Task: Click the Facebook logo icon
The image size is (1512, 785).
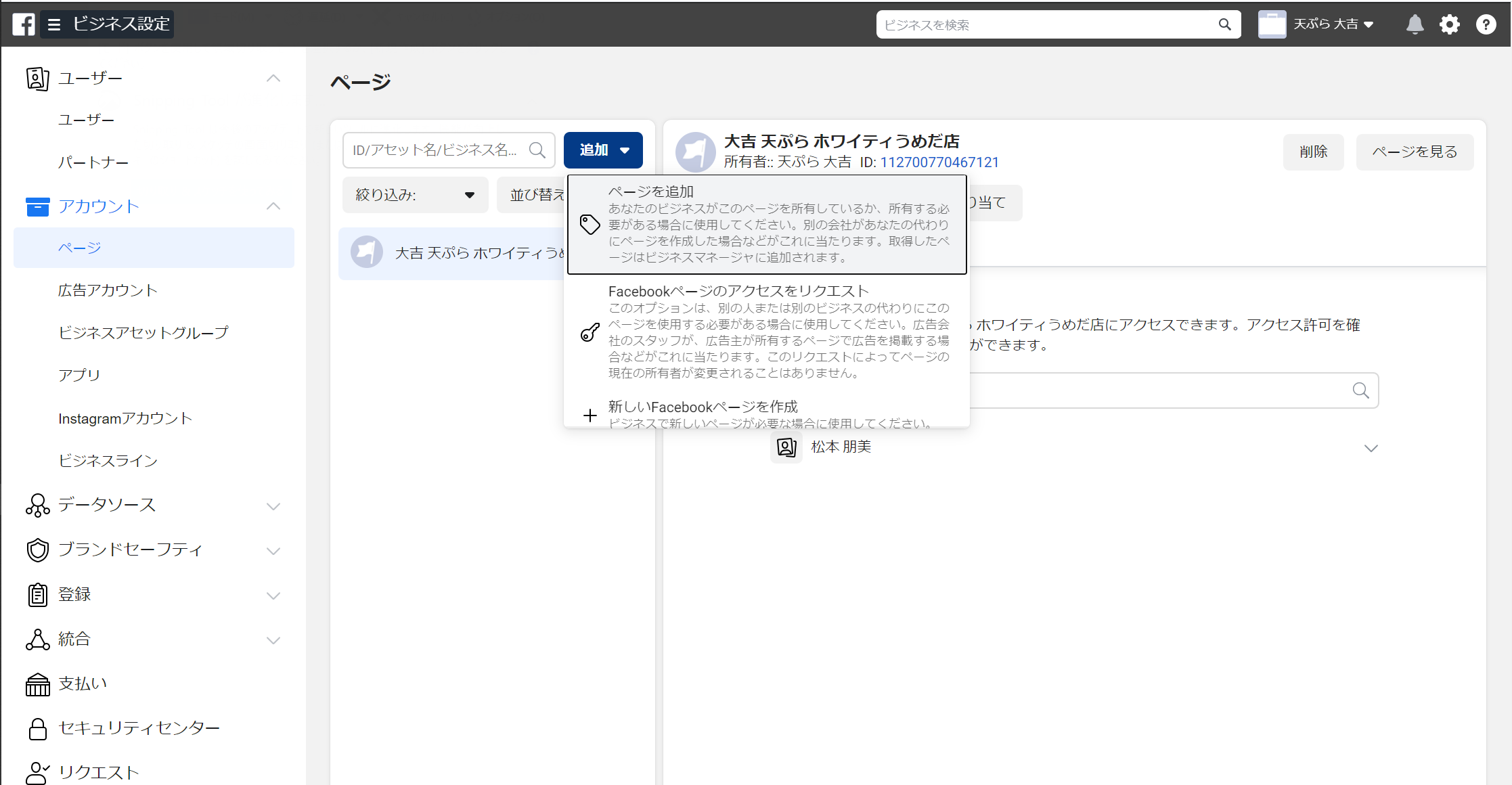Action: pos(24,24)
